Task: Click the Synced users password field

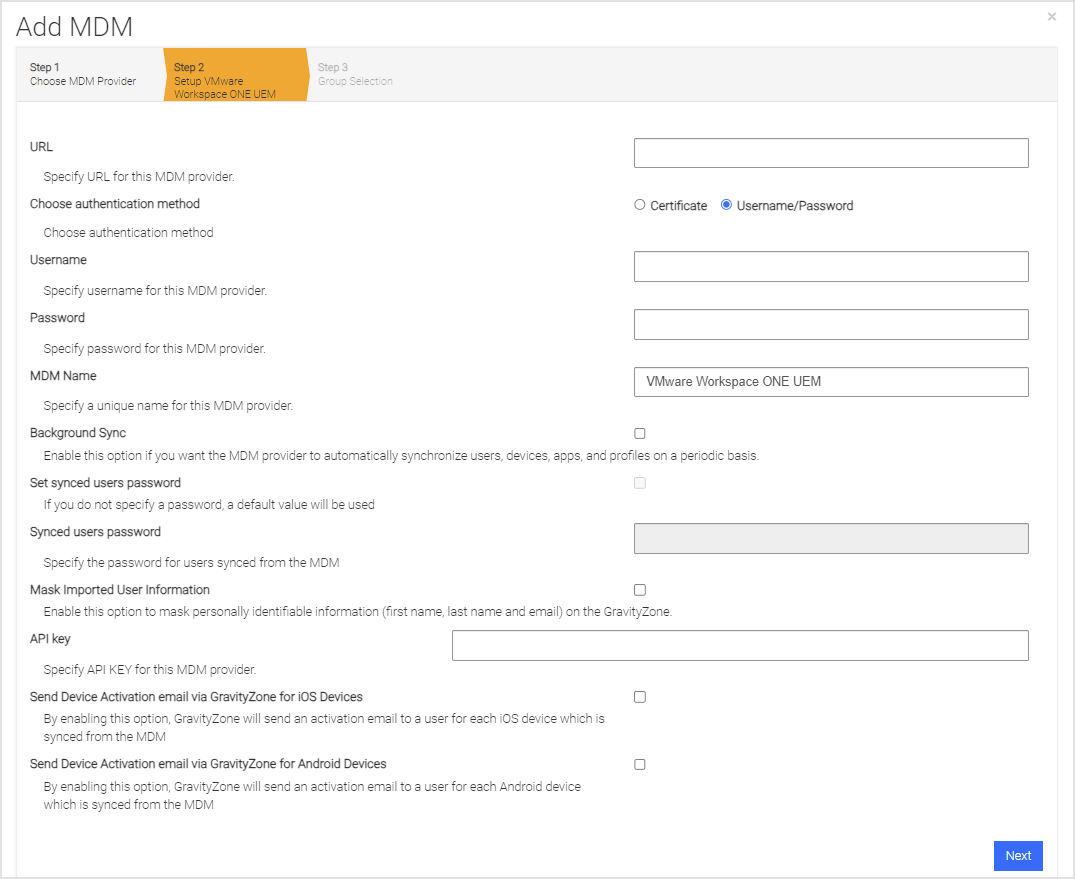Action: point(830,538)
